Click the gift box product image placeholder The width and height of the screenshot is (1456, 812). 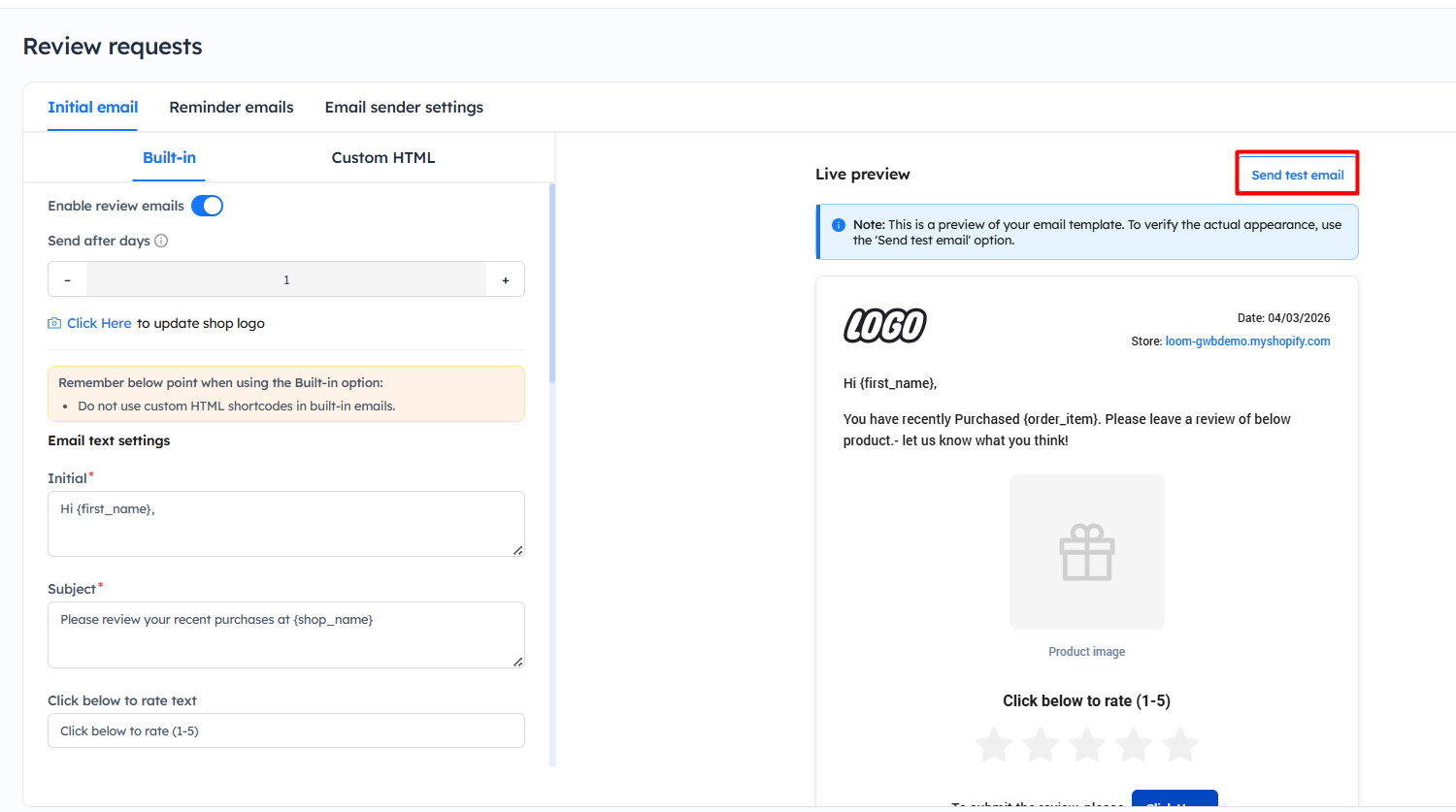click(x=1086, y=552)
